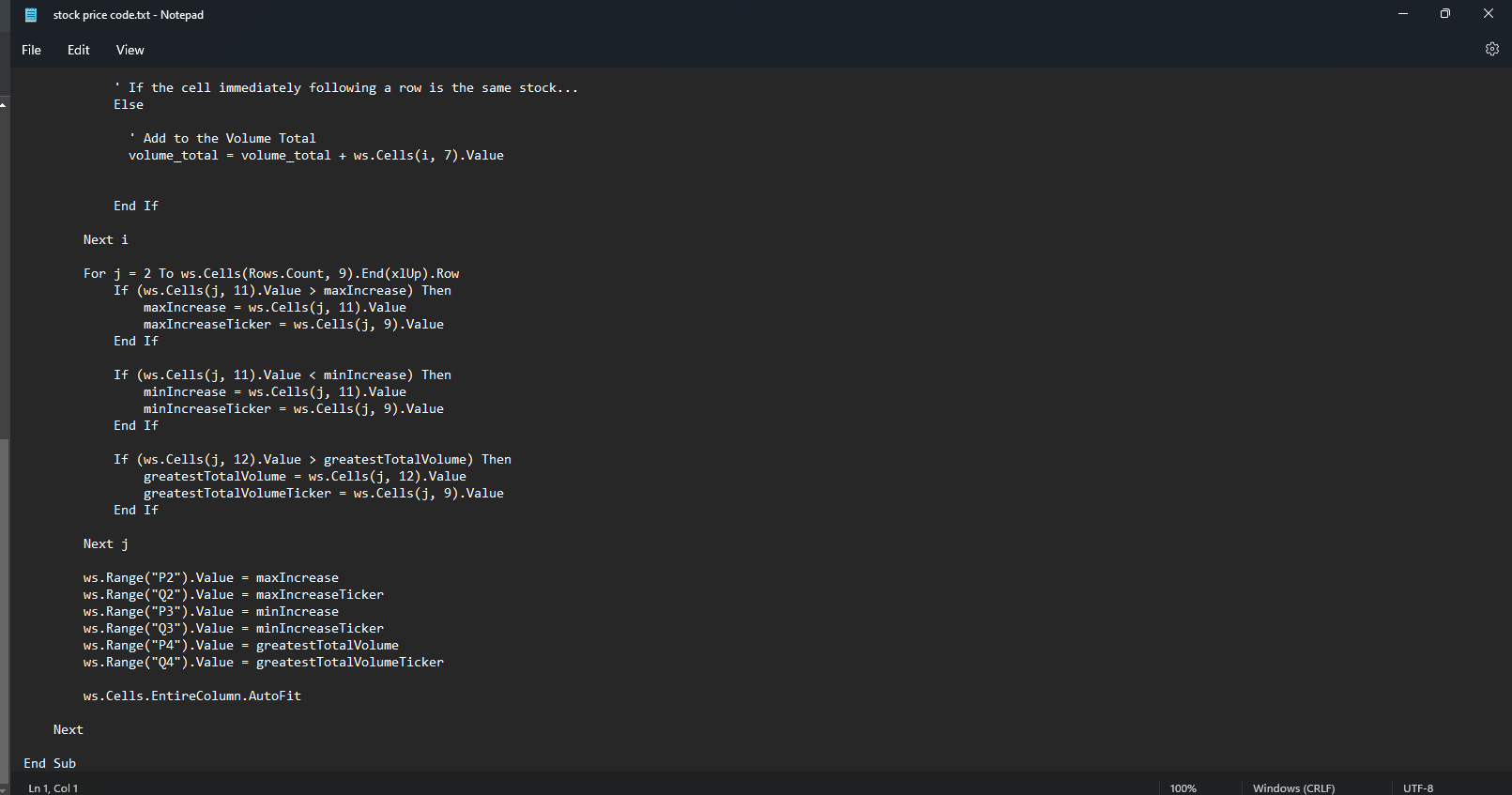The image size is (1512, 795).
Task: Click 'If ... > greatestTotalVolume) Then' line
Action: (x=313, y=459)
